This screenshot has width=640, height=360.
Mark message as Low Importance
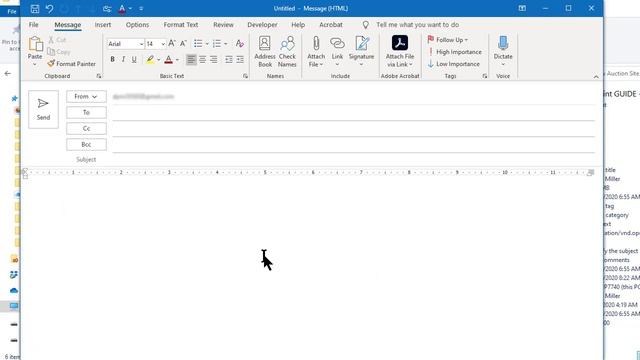pyautogui.click(x=453, y=64)
